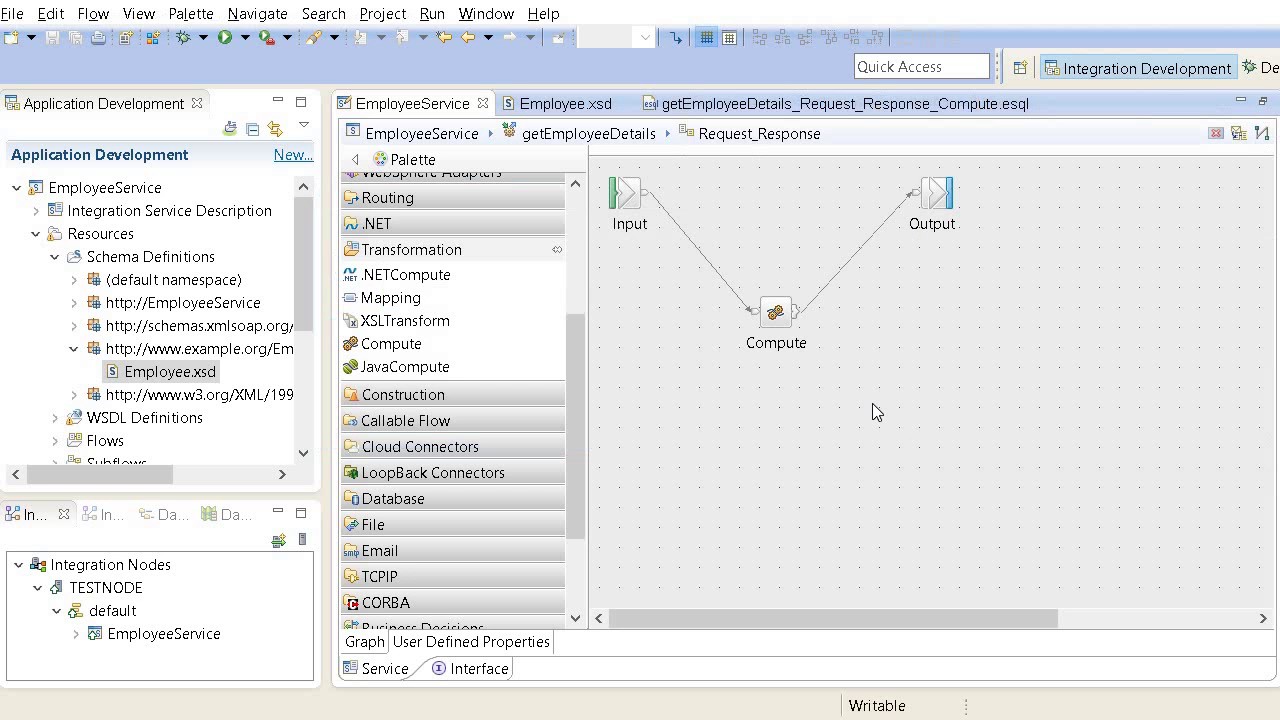1280x720 pixels.
Task: Click the palette vertical scrollbar thumb
Action: click(x=575, y=427)
